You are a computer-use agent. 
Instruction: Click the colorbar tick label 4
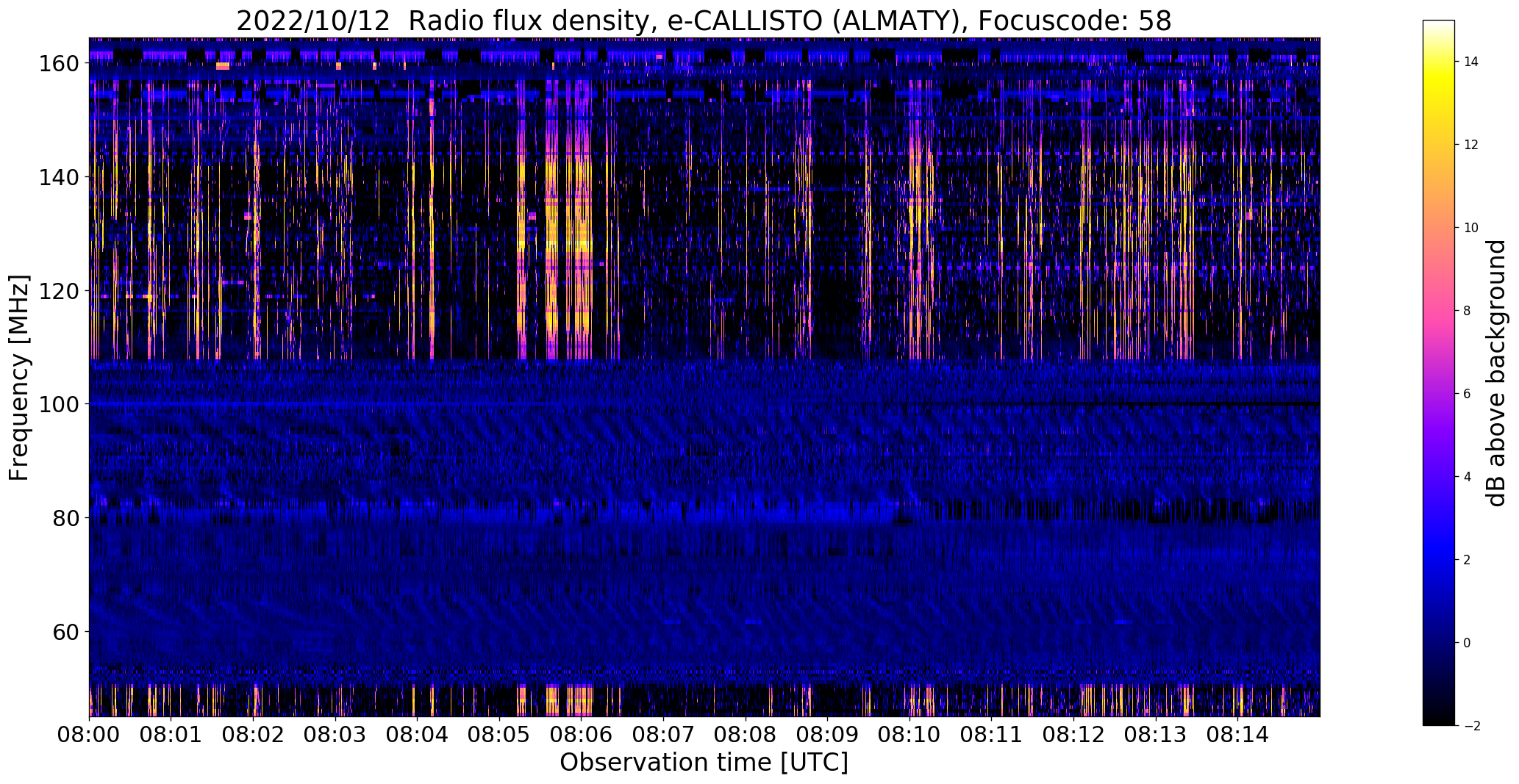(x=1468, y=477)
